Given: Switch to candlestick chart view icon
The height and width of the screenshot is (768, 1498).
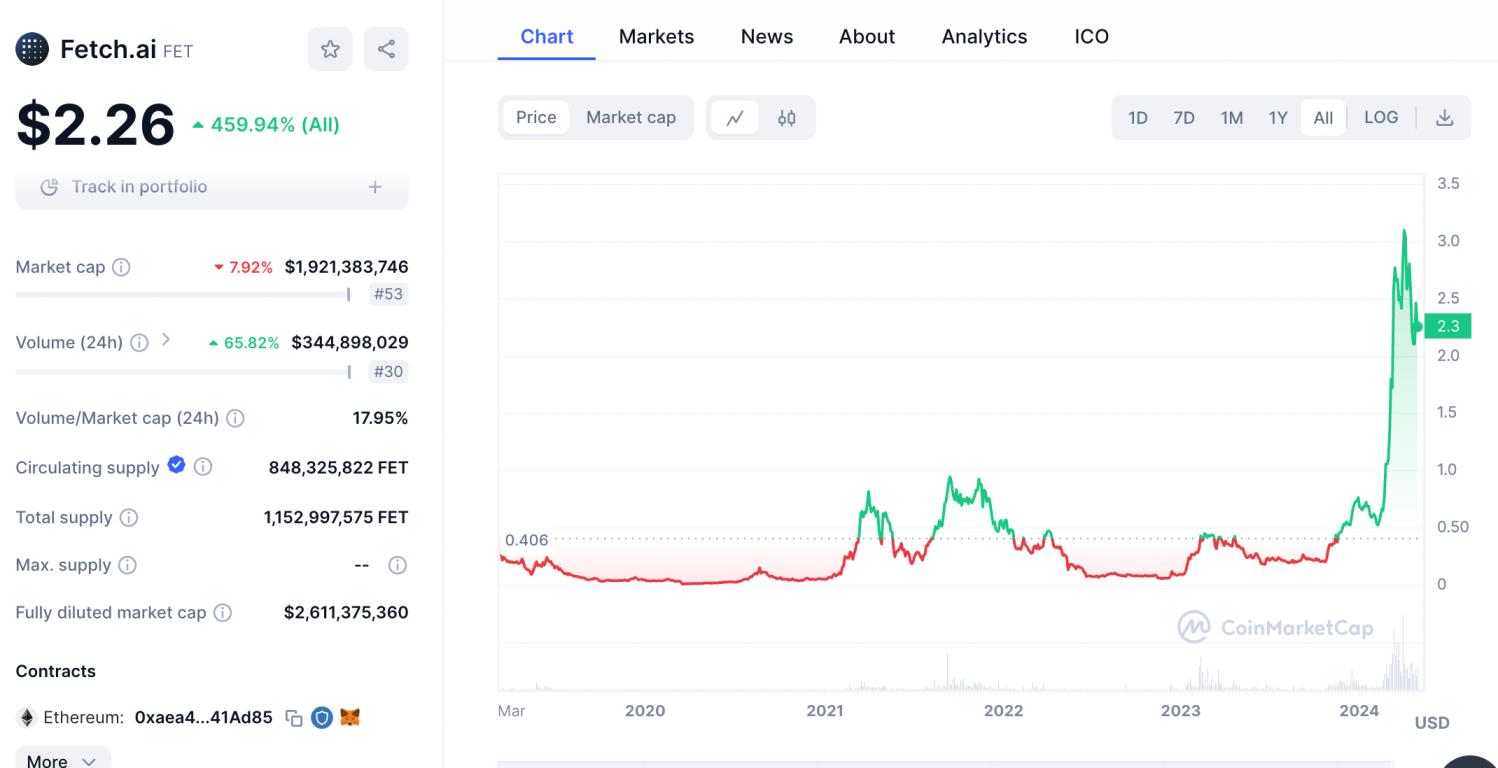Looking at the screenshot, I should point(787,118).
